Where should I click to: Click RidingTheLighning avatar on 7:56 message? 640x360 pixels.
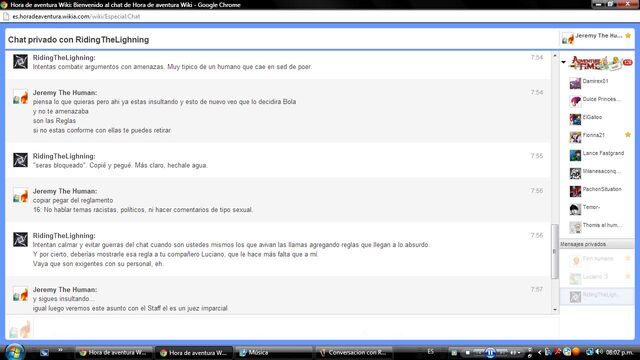point(20,240)
